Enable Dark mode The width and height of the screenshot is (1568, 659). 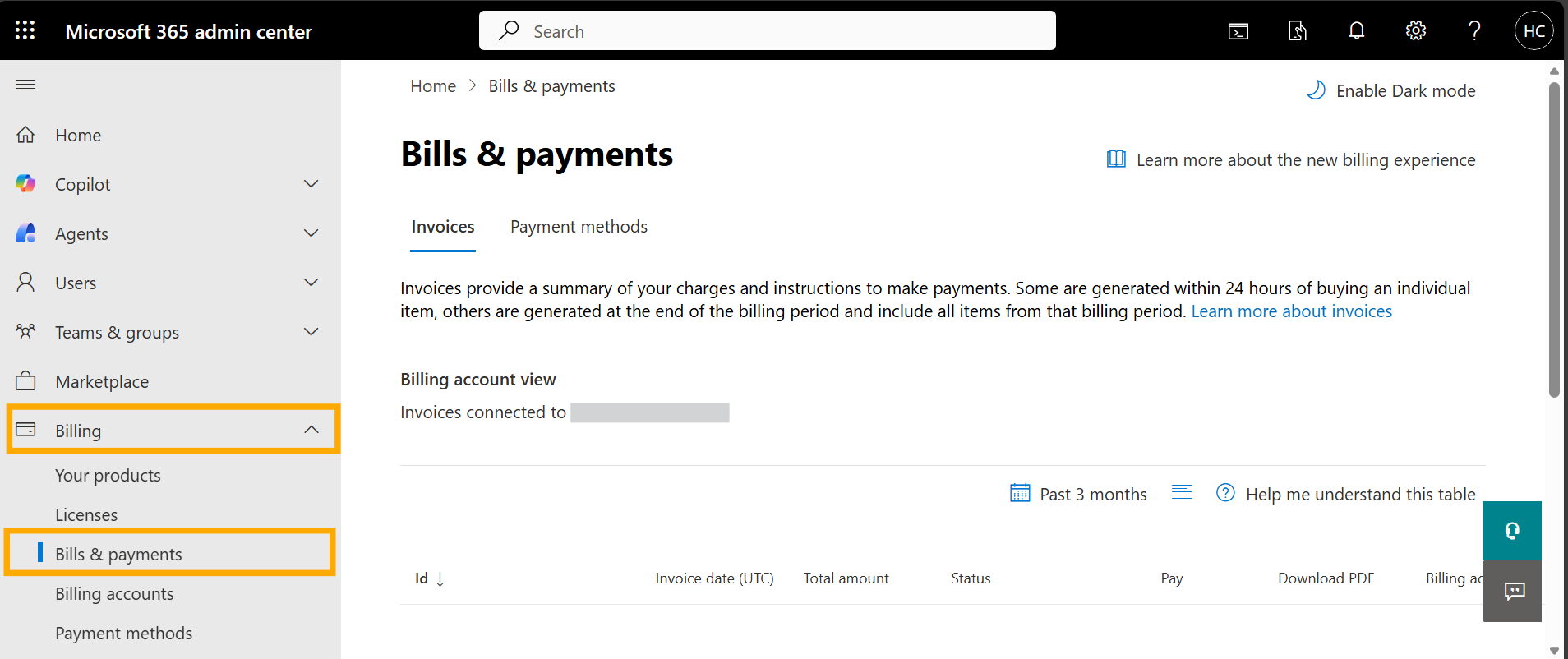(1391, 90)
